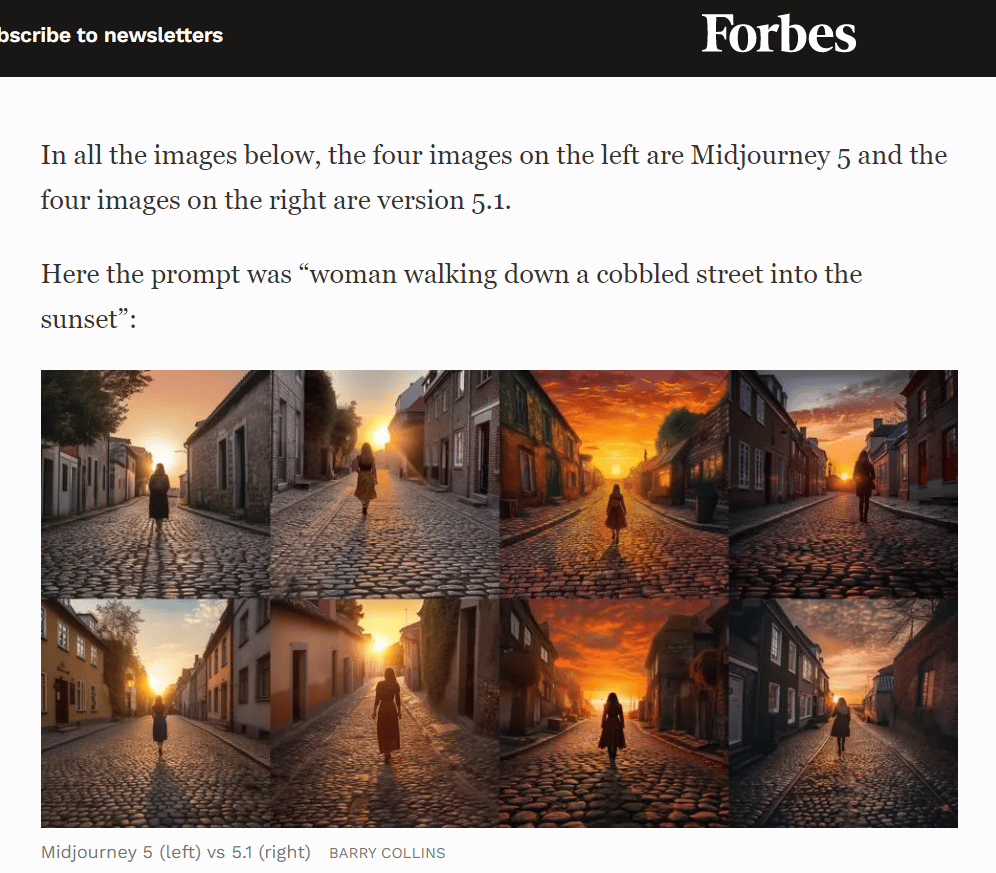Click the Subscribe to newsletters link
Image resolution: width=996 pixels, height=873 pixels.
(x=111, y=35)
